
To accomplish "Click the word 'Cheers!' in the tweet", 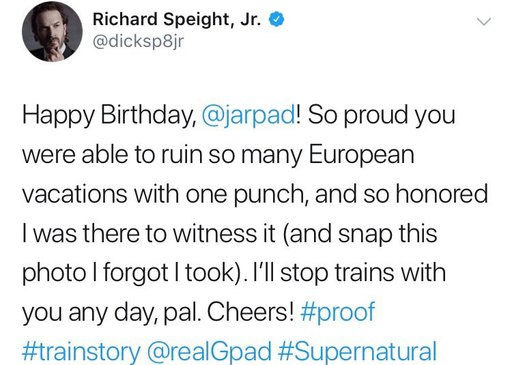I will pos(251,312).
